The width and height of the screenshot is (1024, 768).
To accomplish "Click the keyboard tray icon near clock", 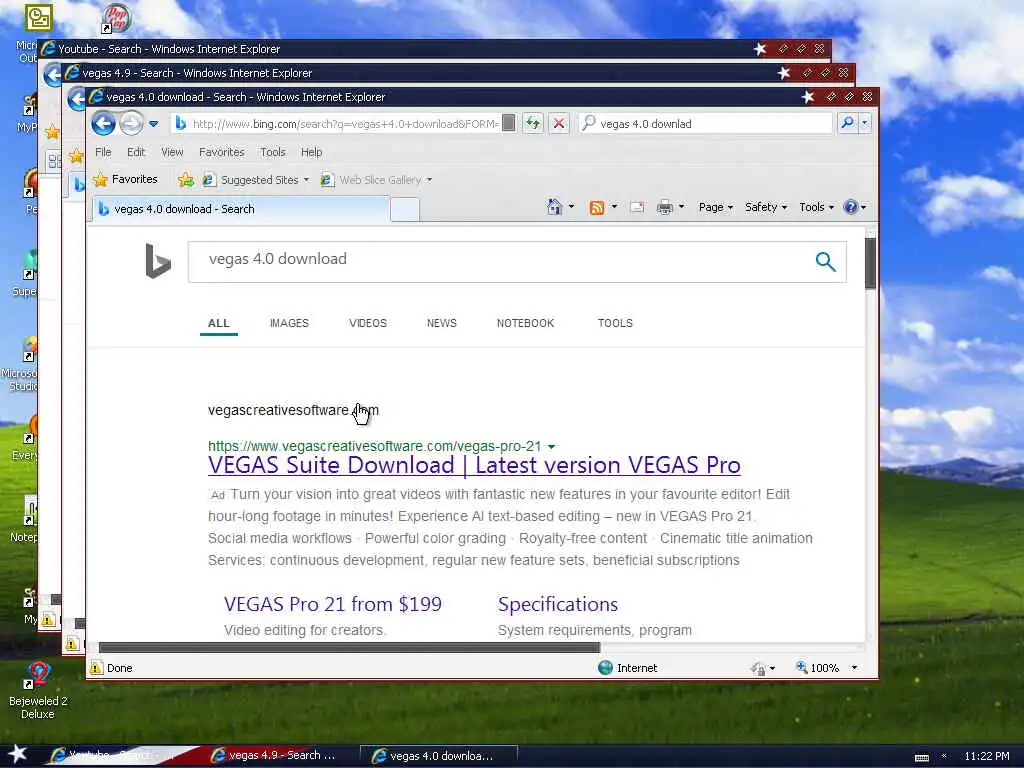I will [921, 758].
